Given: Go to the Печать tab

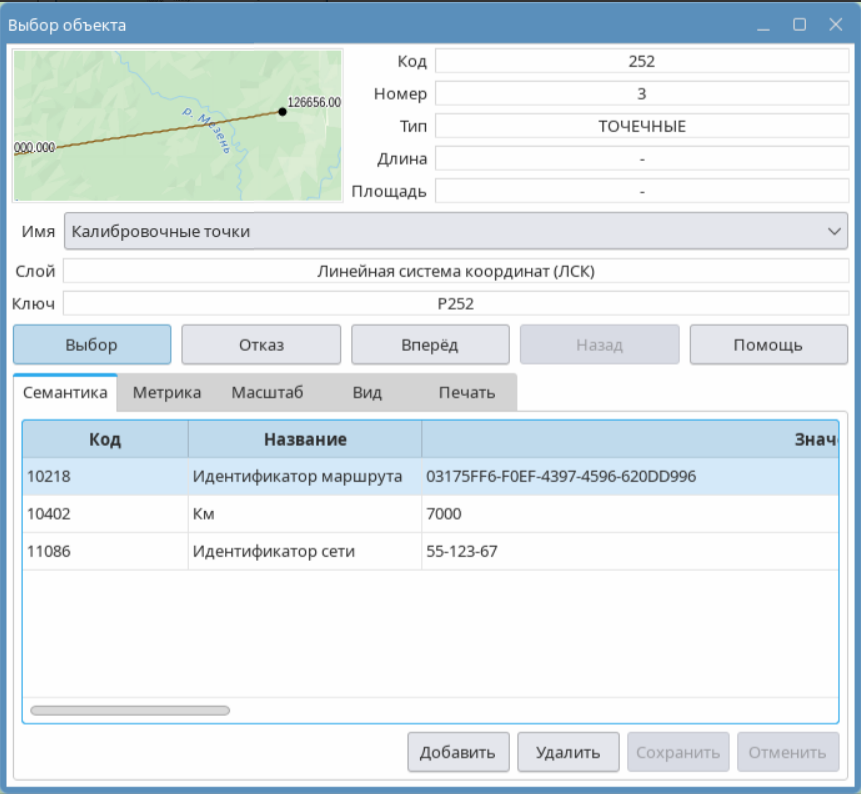Looking at the screenshot, I should (466, 393).
